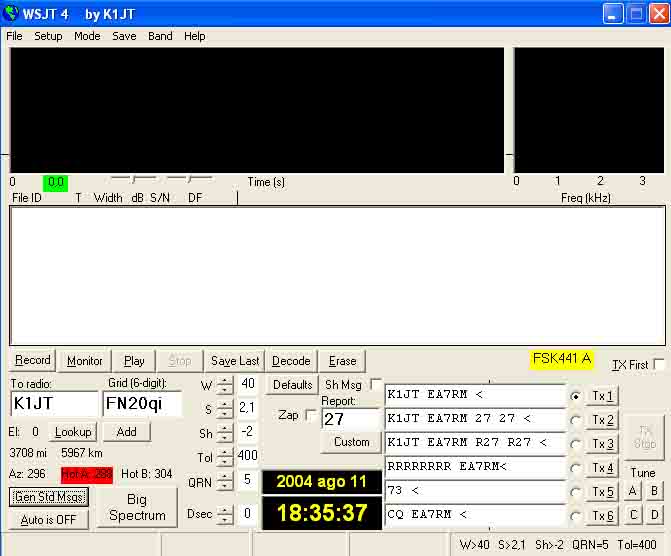Image resolution: width=671 pixels, height=556 pixels.
Task: Click Gen Std Msgs button
Action: pos(49,497)
